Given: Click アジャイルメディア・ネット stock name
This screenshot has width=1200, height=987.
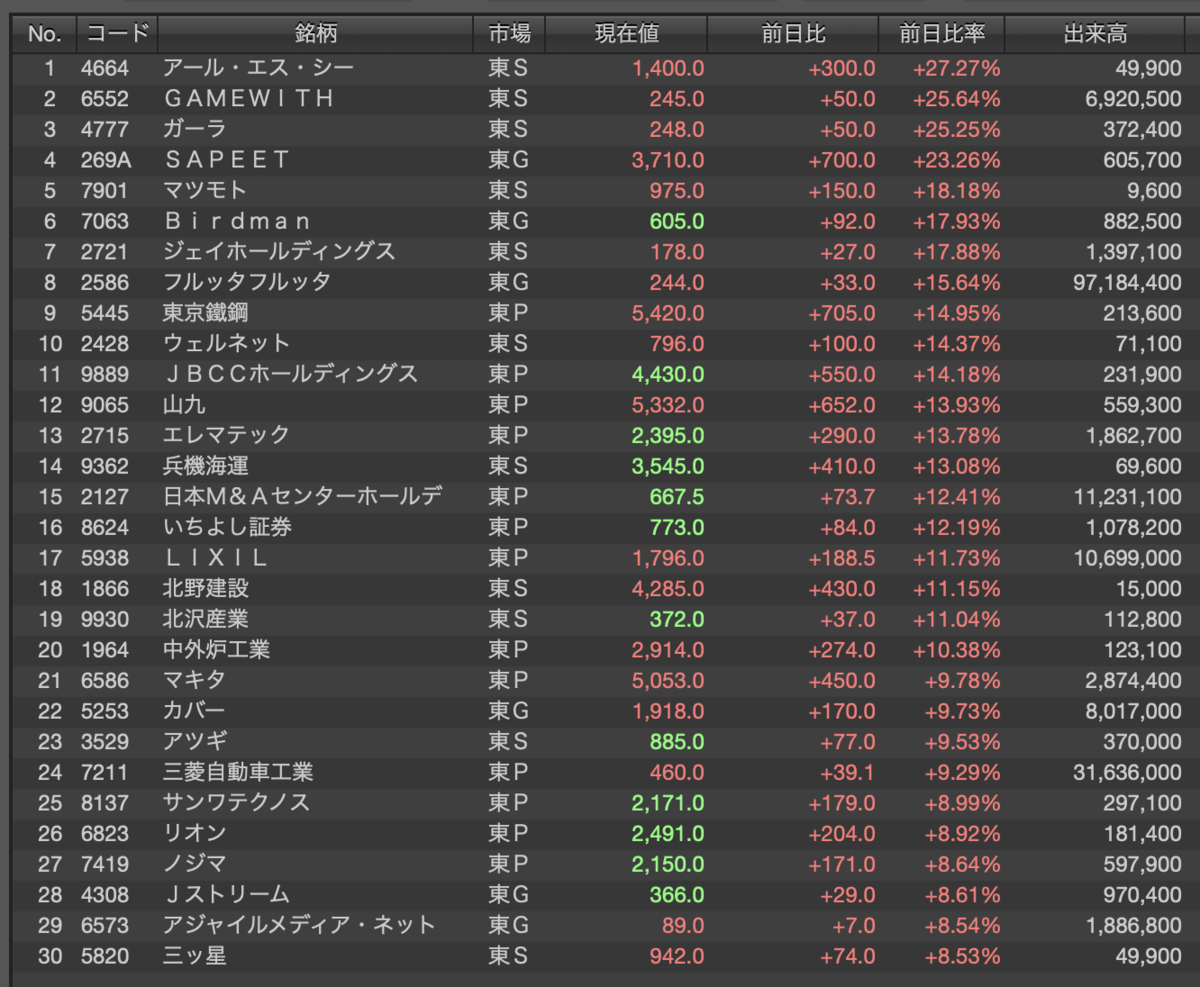Looking at the screenshot, I should click(300, 925).
